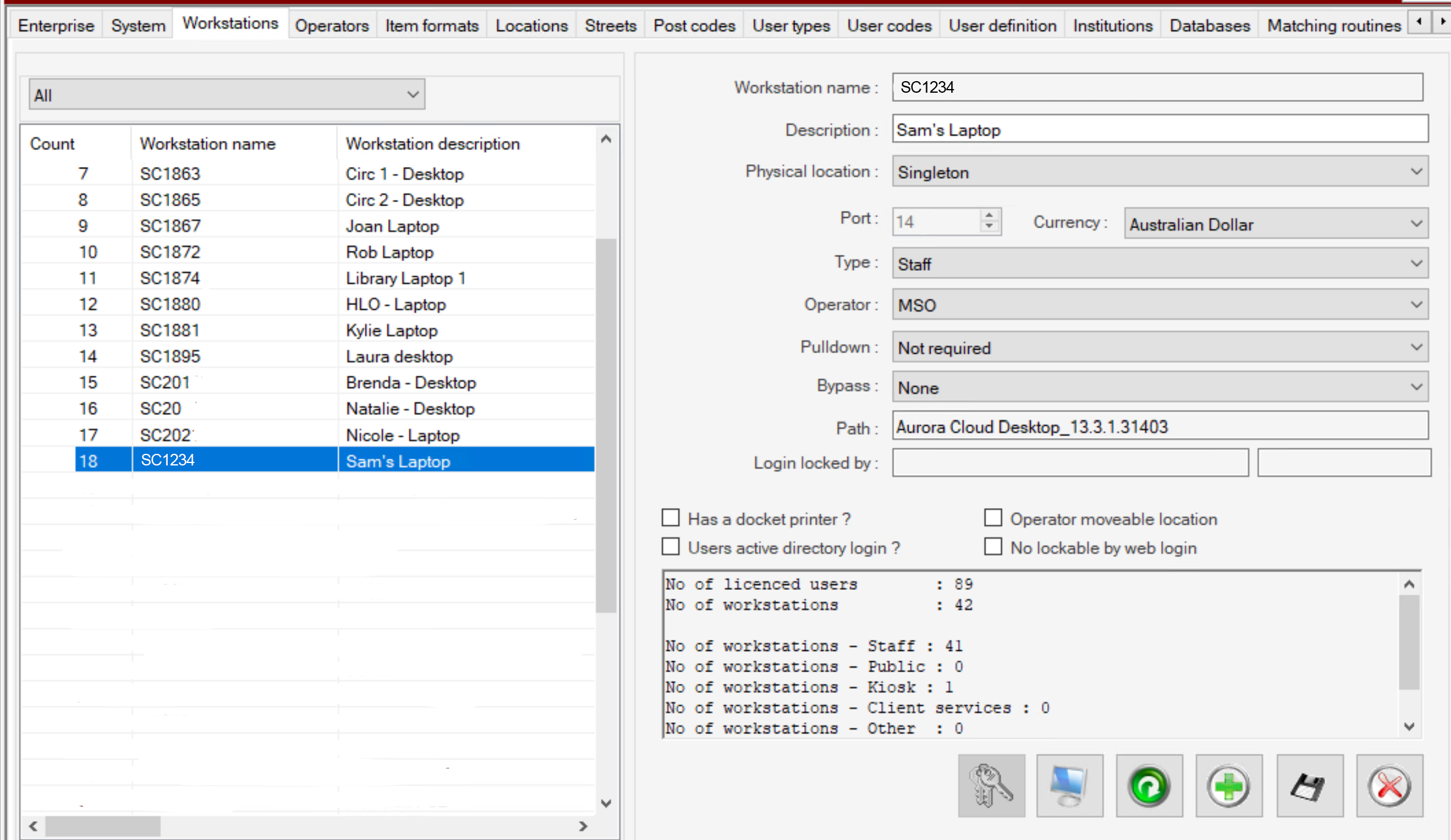Add new workstation with green plus icon

point(1229,786)
